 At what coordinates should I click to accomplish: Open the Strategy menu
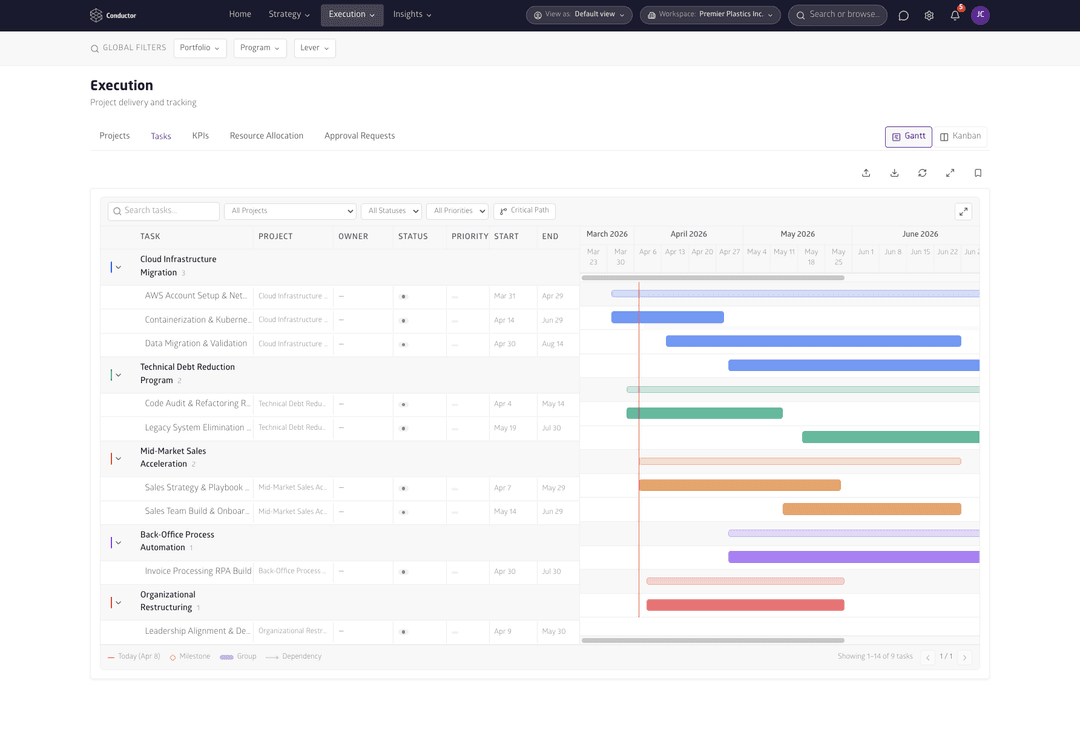[x=289, y=14]
